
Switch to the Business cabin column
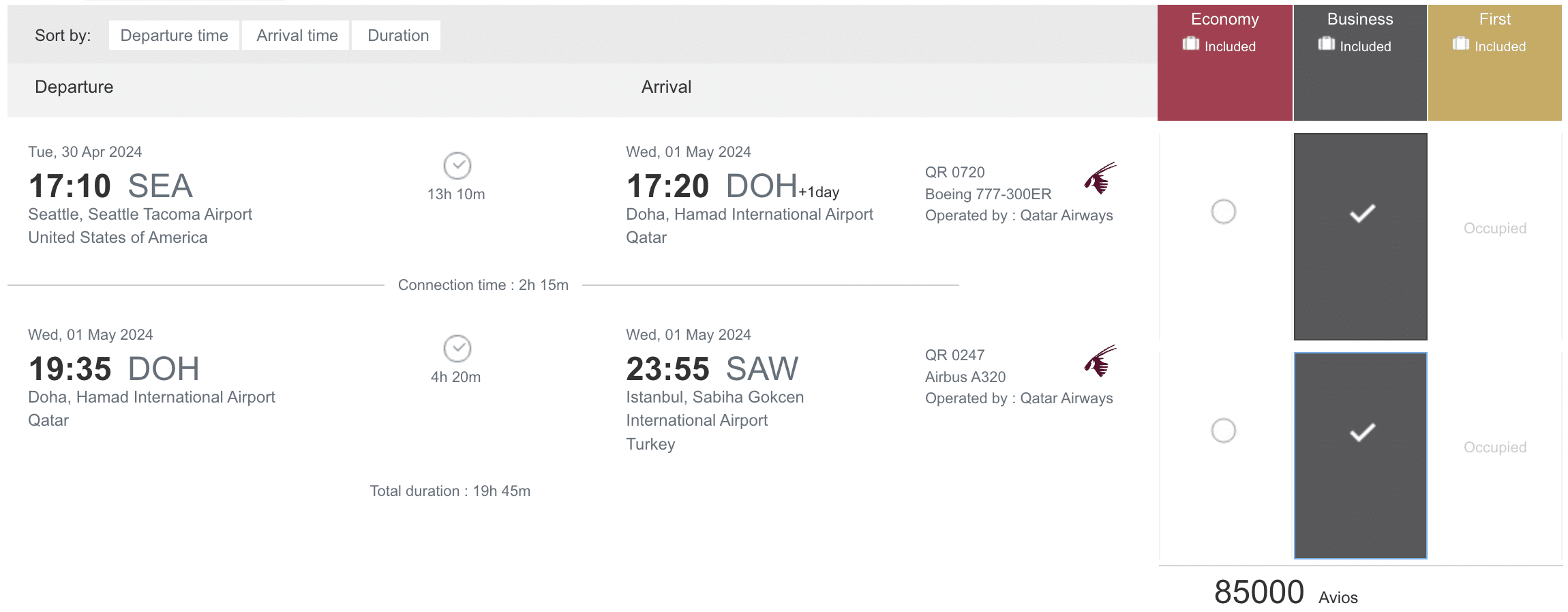(1359, 20)
